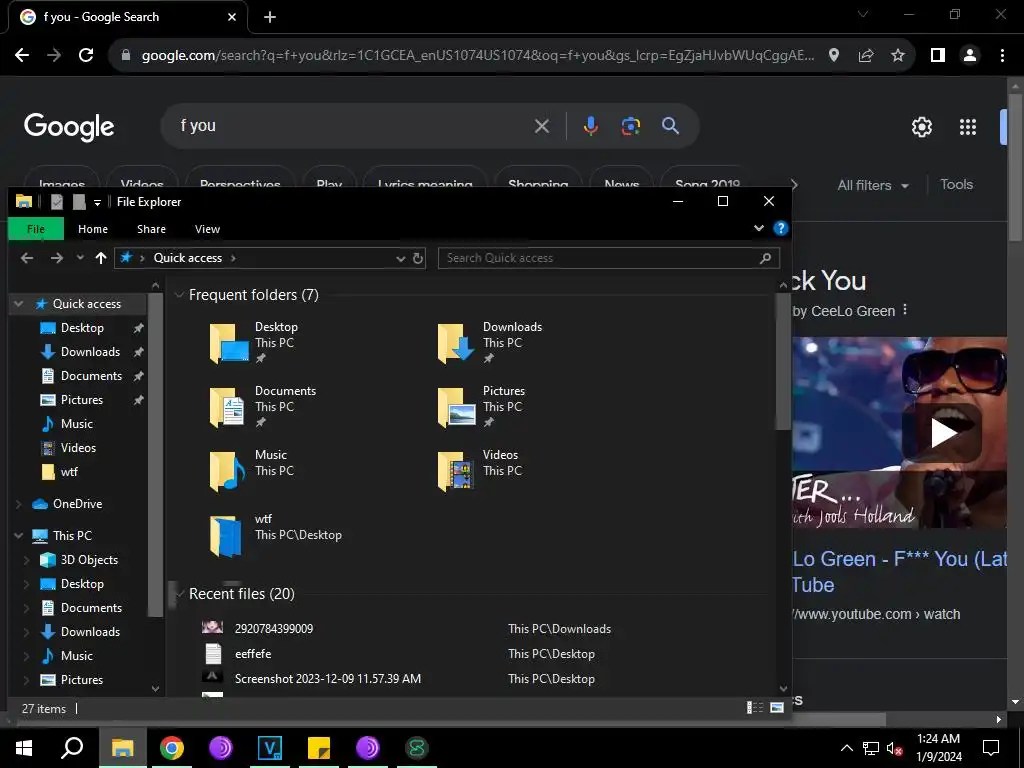Click Properties icon in File Explorer title bar

[x=57, y=202]
